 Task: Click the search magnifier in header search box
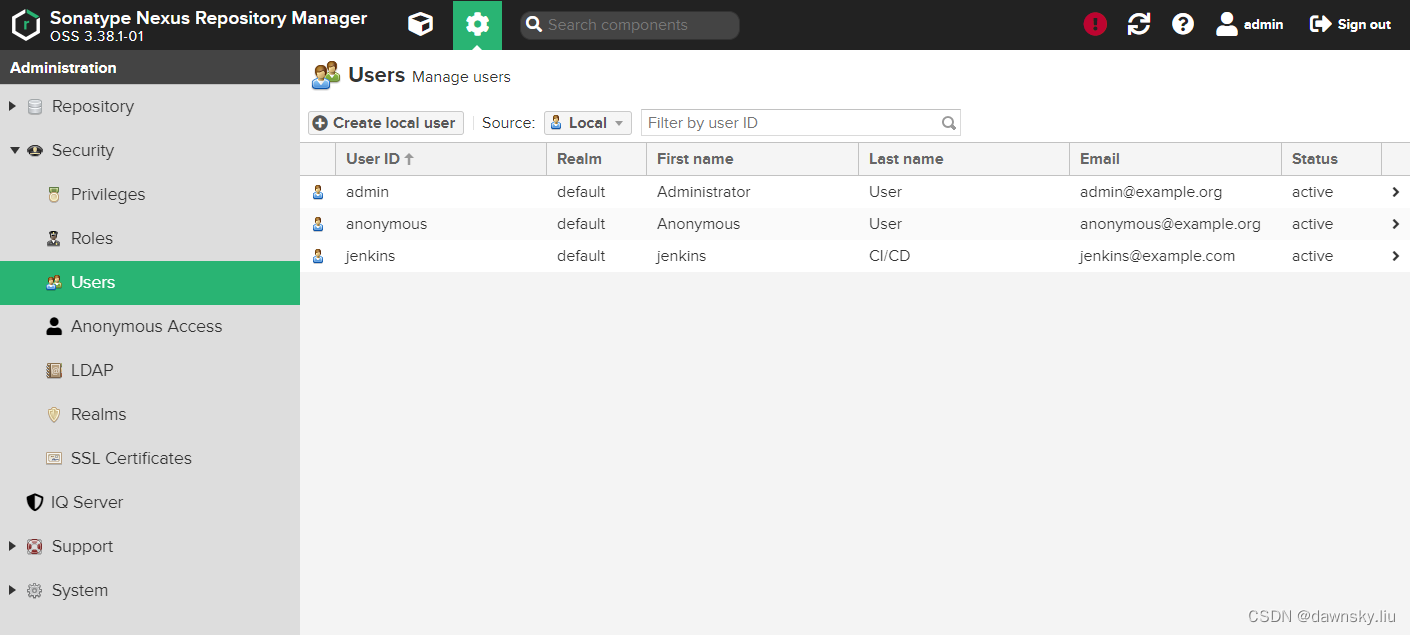pos(534,25)
